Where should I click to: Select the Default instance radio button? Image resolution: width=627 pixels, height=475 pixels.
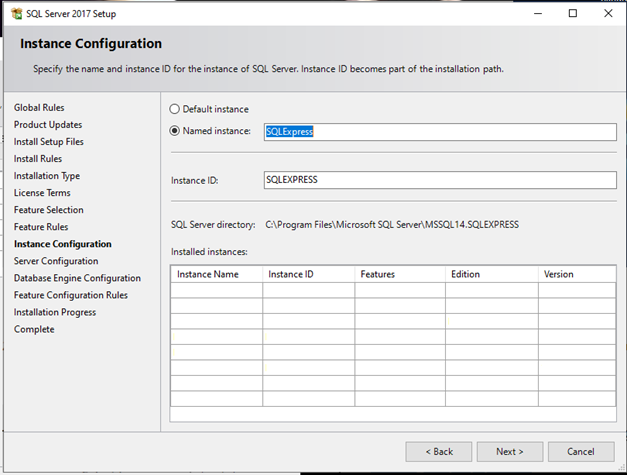(176, 109)
